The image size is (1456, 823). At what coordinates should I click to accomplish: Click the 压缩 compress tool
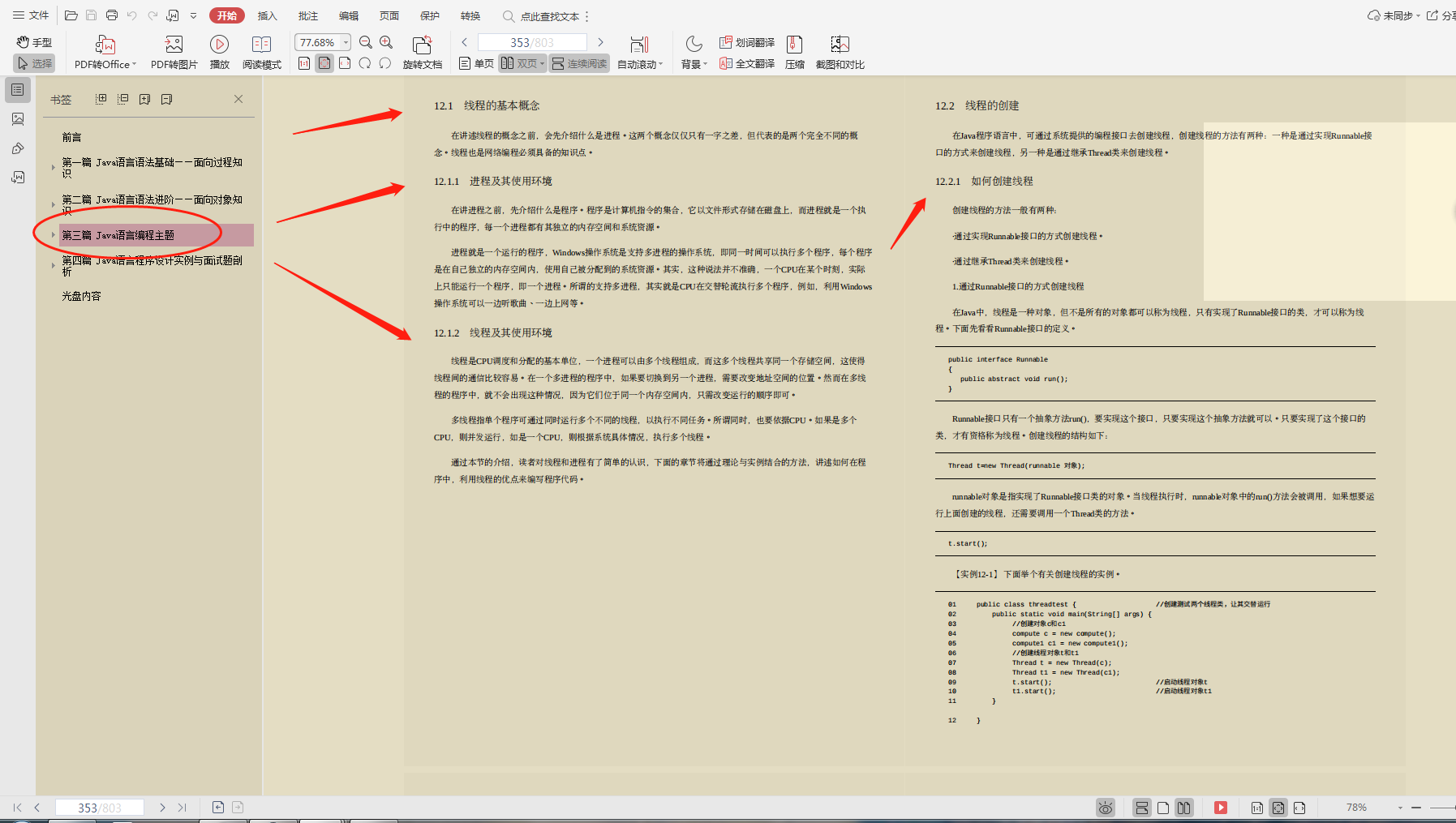tap(795, 53)
